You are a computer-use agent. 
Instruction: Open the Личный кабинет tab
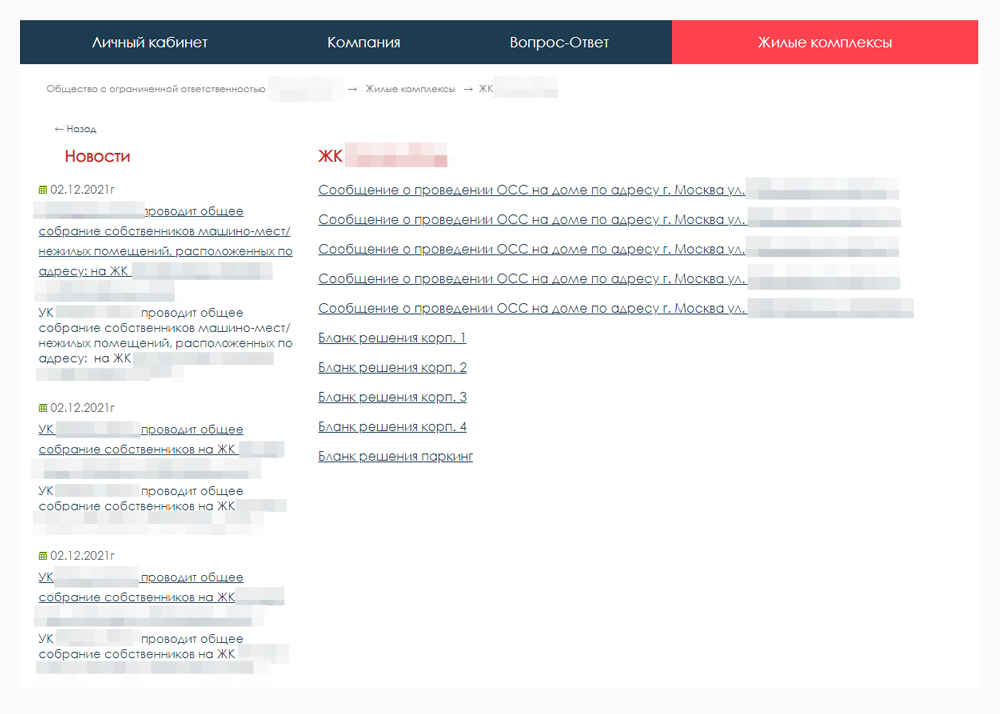(x=150, y=42)
